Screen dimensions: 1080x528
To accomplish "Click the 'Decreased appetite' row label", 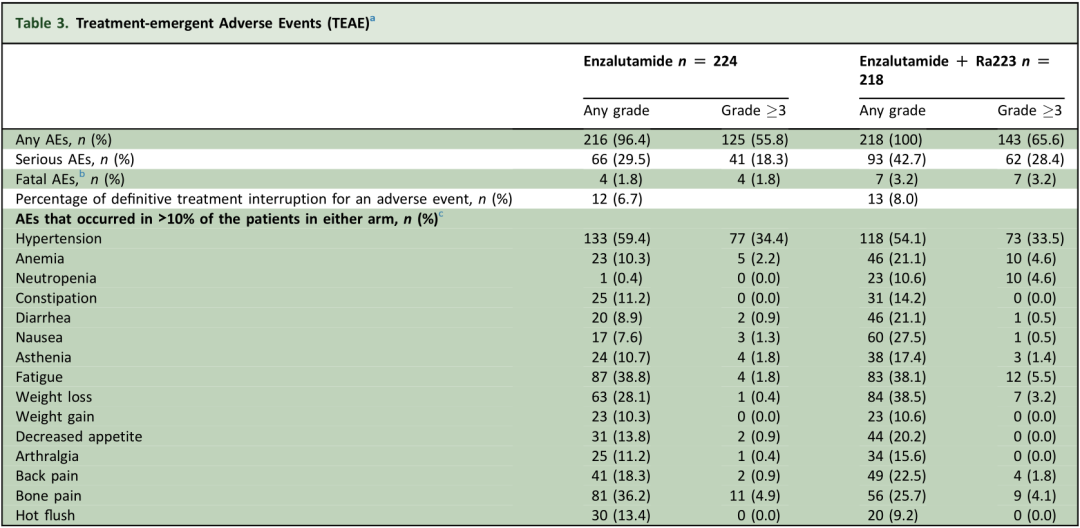I will (x=78, y=436).
